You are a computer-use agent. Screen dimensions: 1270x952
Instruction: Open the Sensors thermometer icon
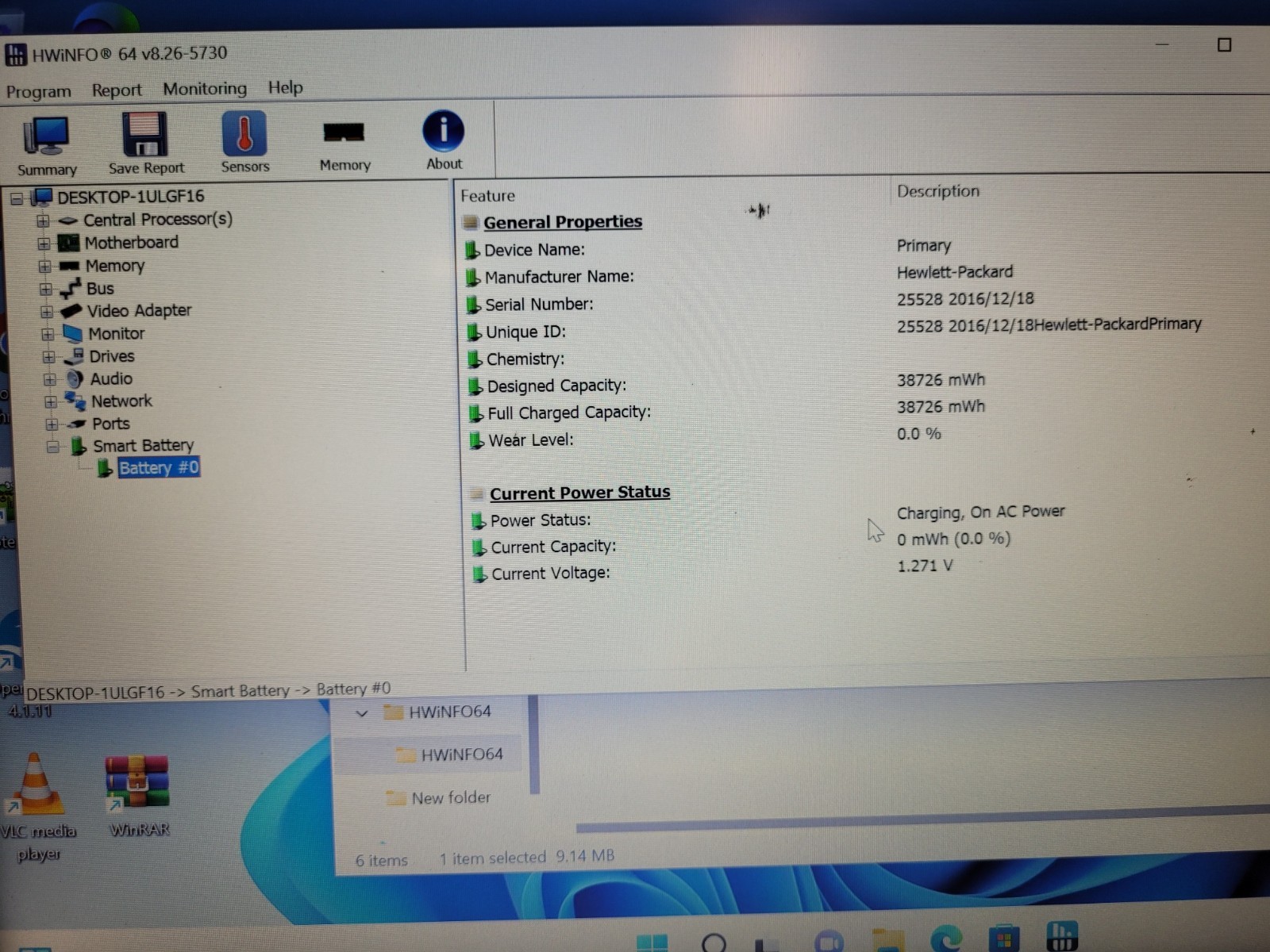click(x=244, y=141)
